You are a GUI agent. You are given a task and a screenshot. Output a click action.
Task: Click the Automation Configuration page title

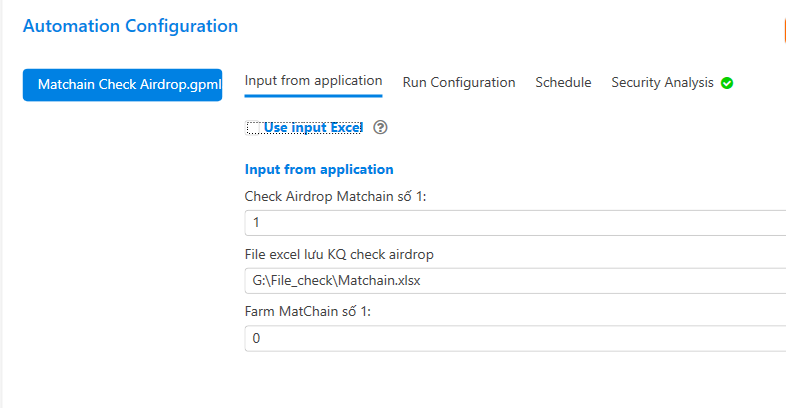pyautogui.click(x=130, y=26)
